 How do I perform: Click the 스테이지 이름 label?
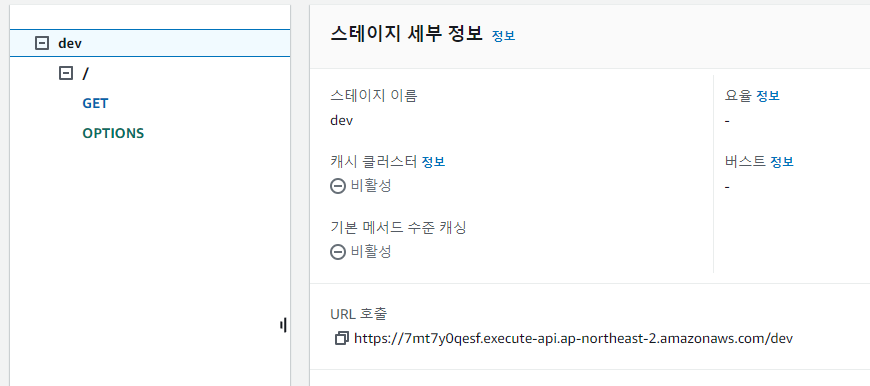(x=373, y=96)
